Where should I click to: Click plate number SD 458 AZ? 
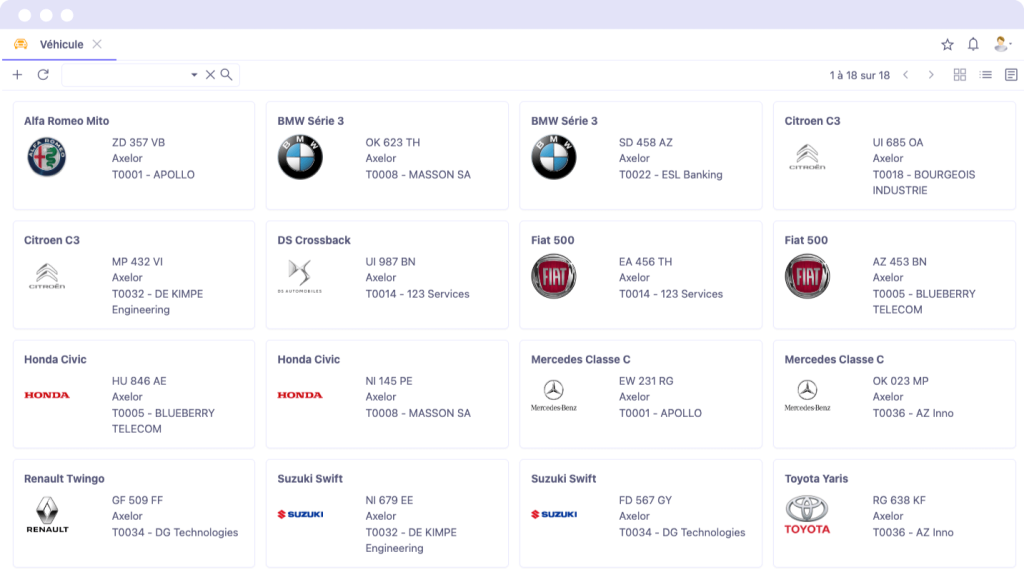click(646, 142)
